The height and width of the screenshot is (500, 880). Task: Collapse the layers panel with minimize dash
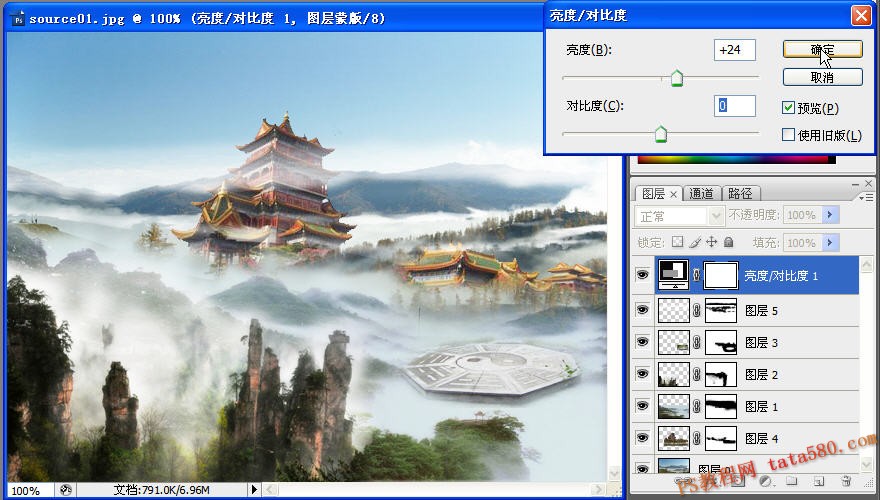(855, 184)
